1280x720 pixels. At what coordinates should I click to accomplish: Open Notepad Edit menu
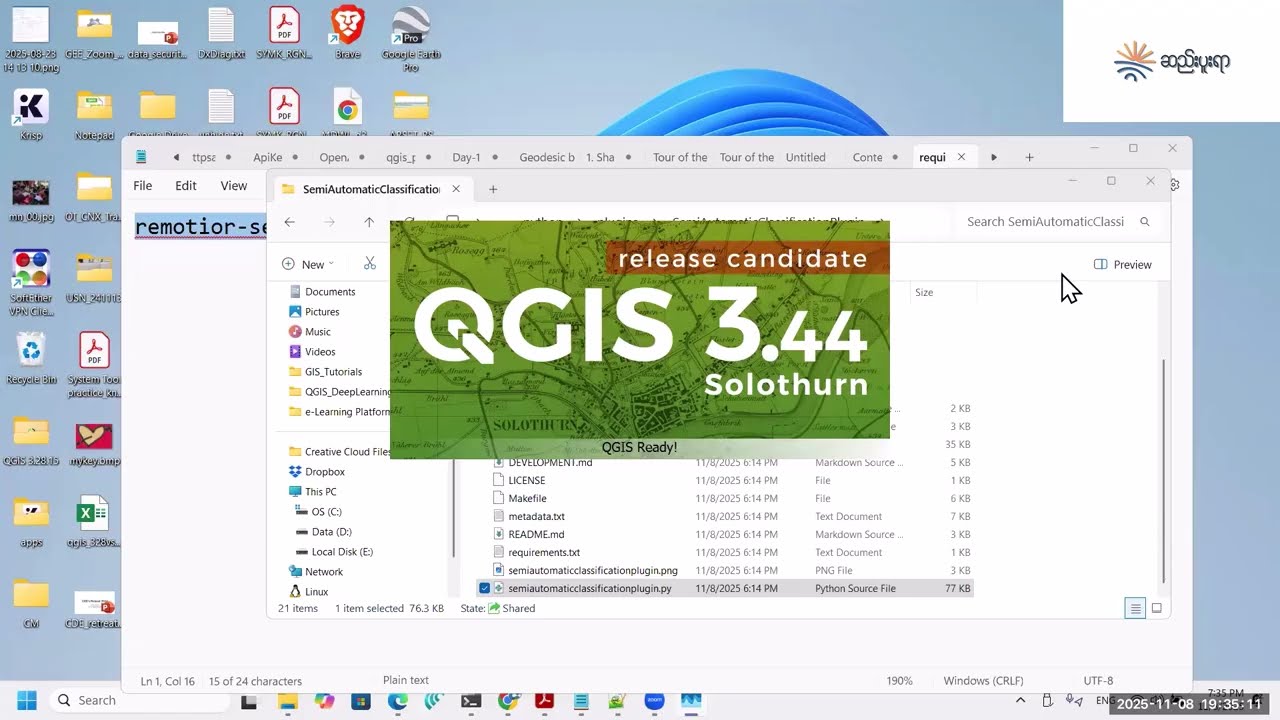186,185
